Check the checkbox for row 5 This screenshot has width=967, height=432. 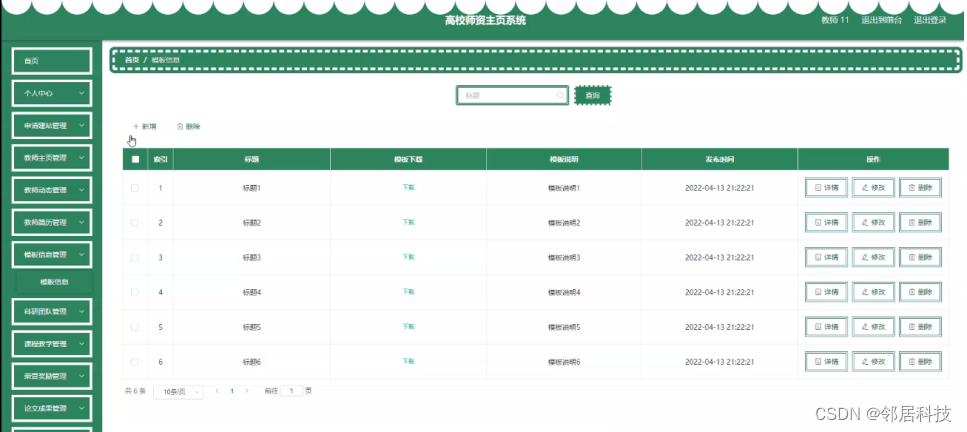135,327
